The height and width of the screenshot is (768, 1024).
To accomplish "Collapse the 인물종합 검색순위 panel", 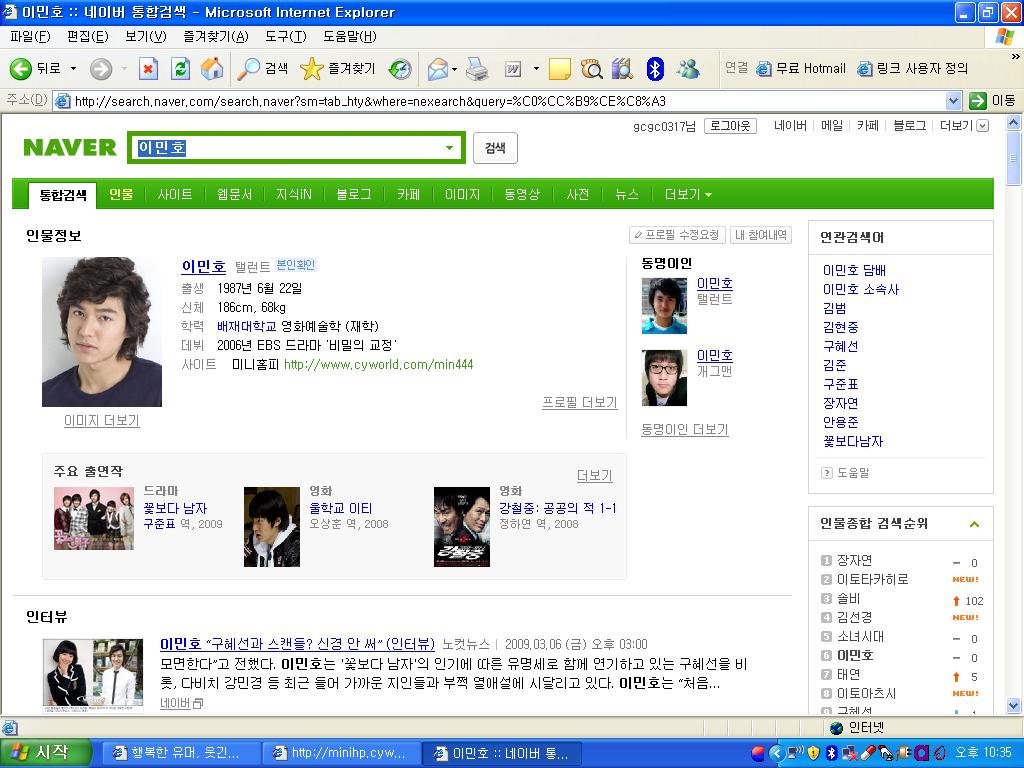I will 974,524.
